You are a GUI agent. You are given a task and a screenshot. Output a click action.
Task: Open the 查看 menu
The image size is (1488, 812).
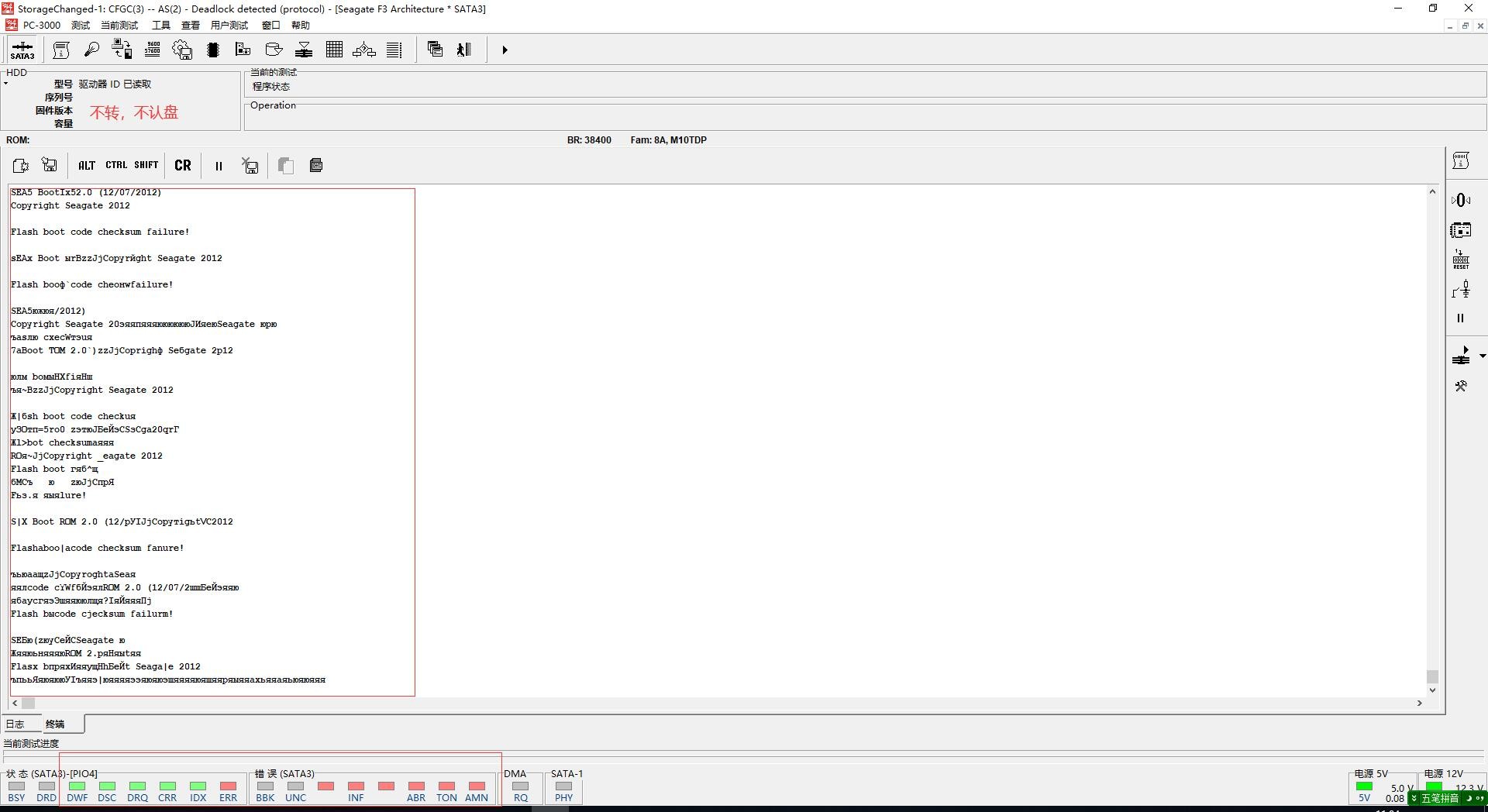pyautogui.click(x=191, y=25)
